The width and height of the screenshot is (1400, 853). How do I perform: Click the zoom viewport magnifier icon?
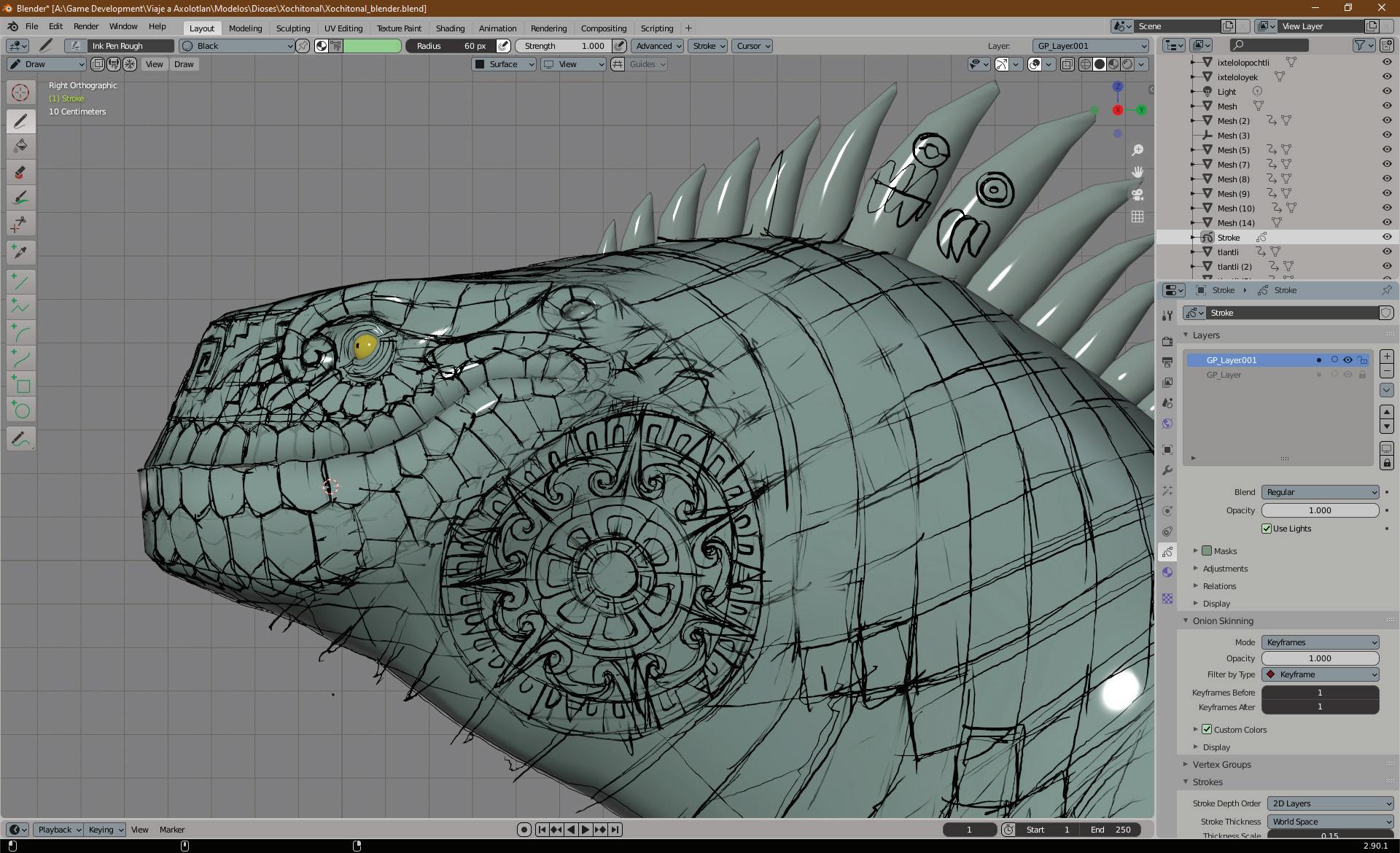[x=1137, y=150]
